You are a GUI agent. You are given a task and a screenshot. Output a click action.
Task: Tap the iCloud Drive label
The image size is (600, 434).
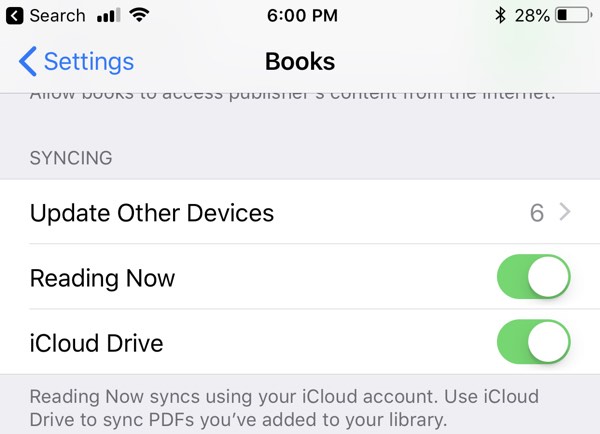pyautogui.click(x=96, y=343)
